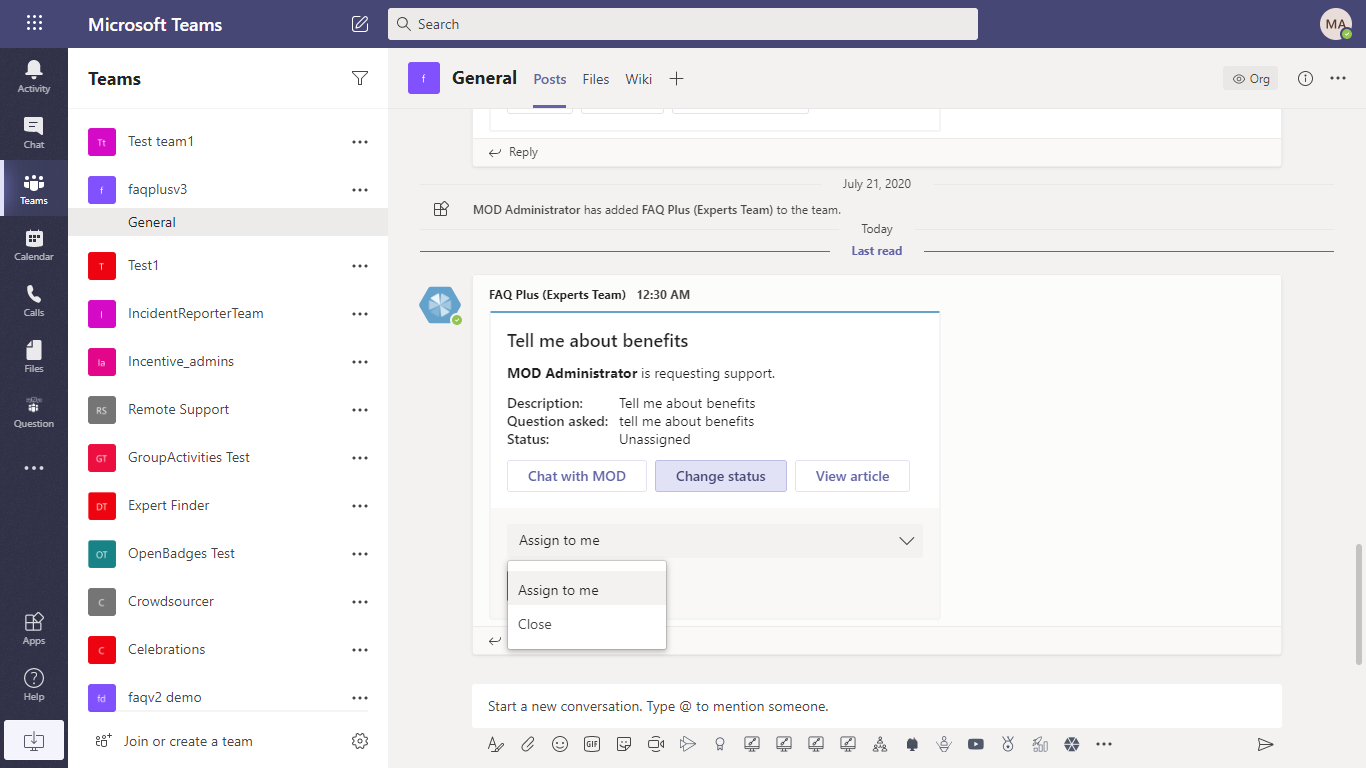This screenshot has width=1366, height=768.
Task: Open Files in left rail
Action: (x=34, y=356)
